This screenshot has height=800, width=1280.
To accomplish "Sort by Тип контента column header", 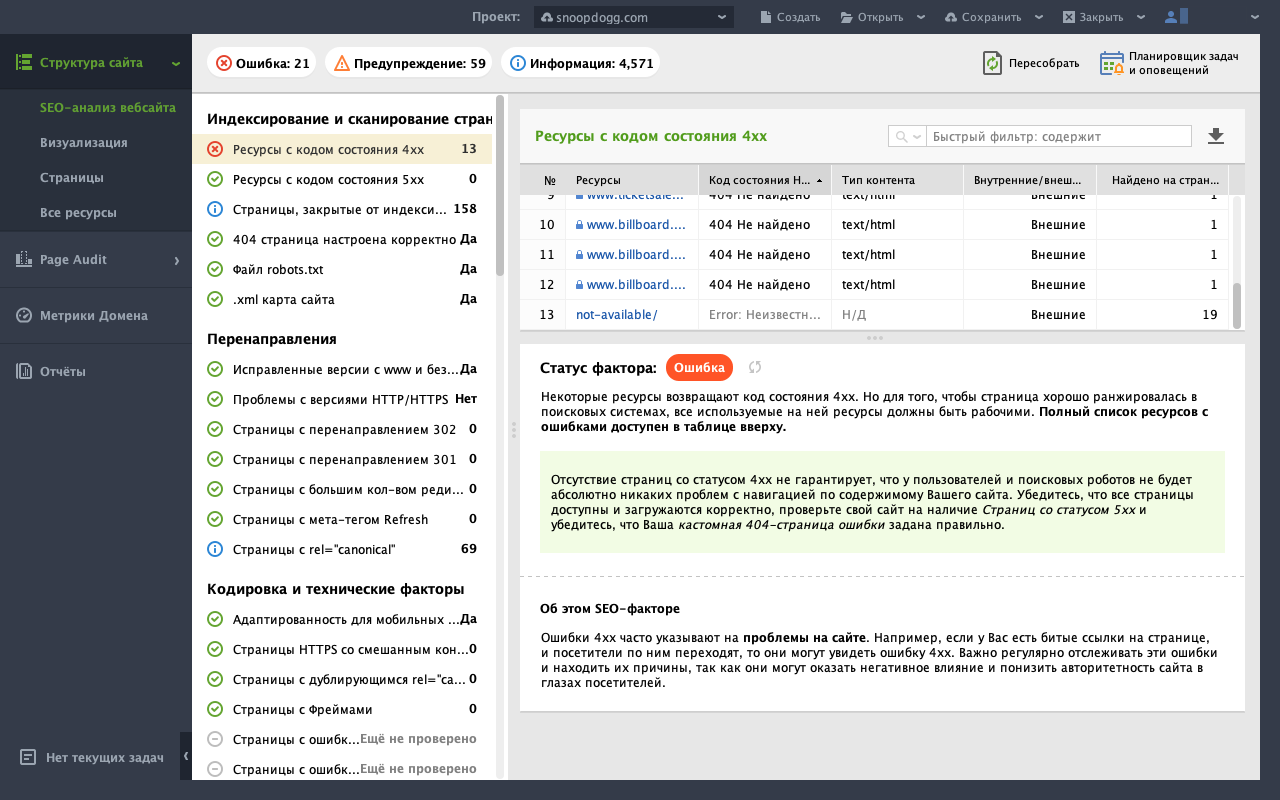I will pos(897,180).
